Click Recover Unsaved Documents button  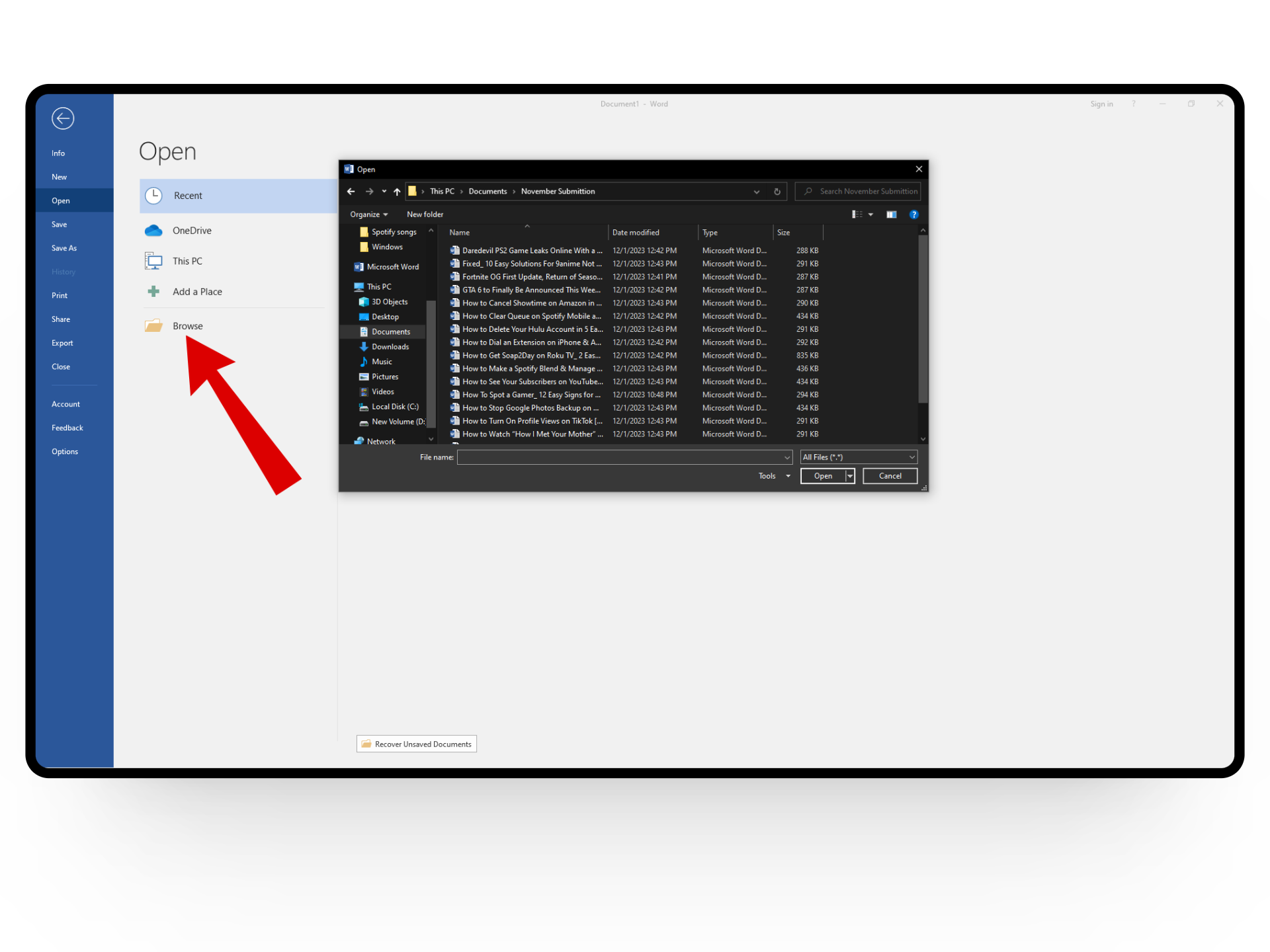pyautogui.click(x=417, y=744)
